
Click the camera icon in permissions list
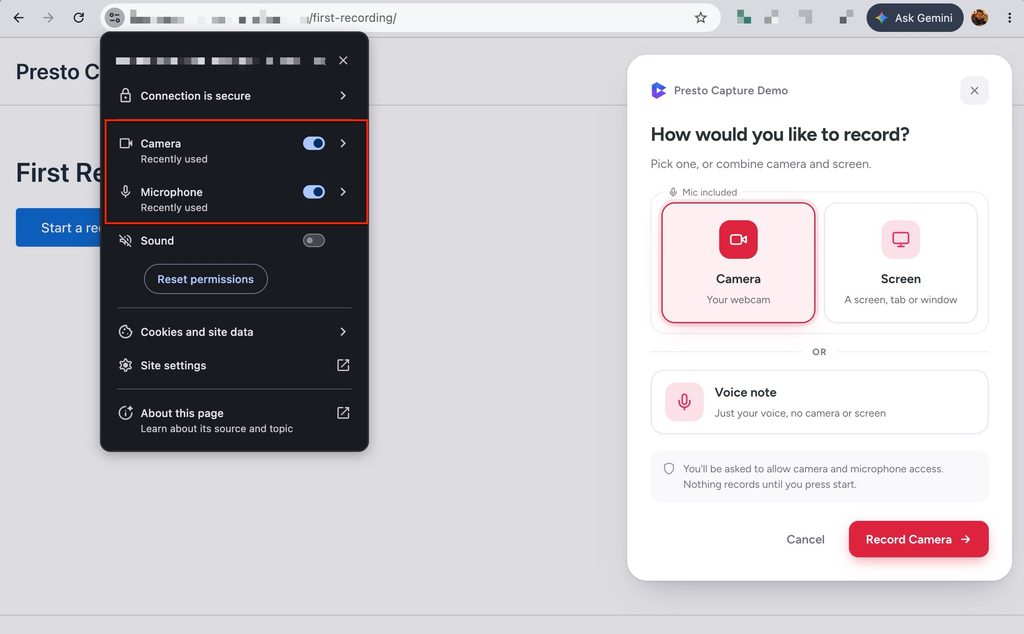click(x=125, y=143)
